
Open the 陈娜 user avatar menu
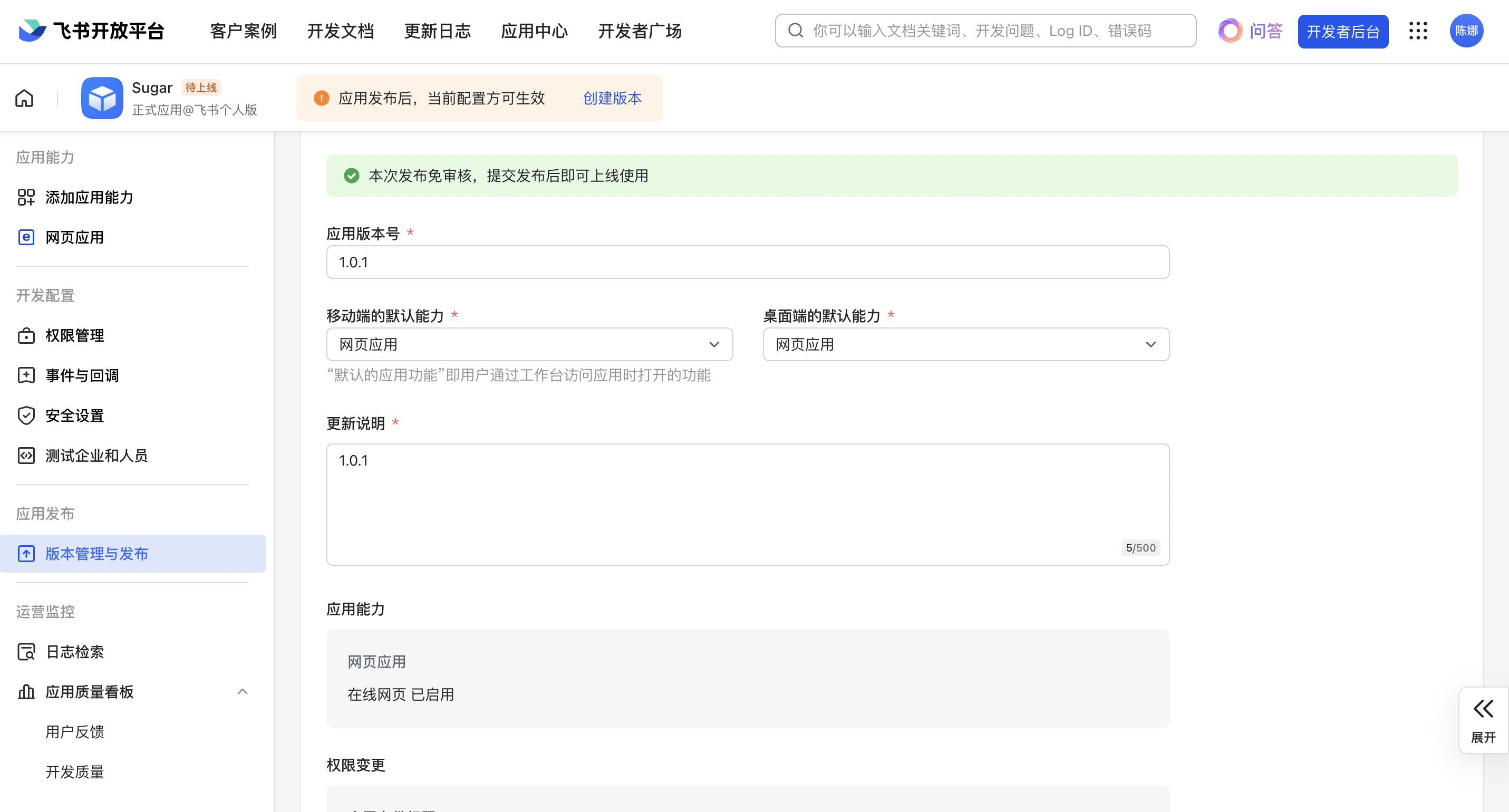pos(1466,31)
